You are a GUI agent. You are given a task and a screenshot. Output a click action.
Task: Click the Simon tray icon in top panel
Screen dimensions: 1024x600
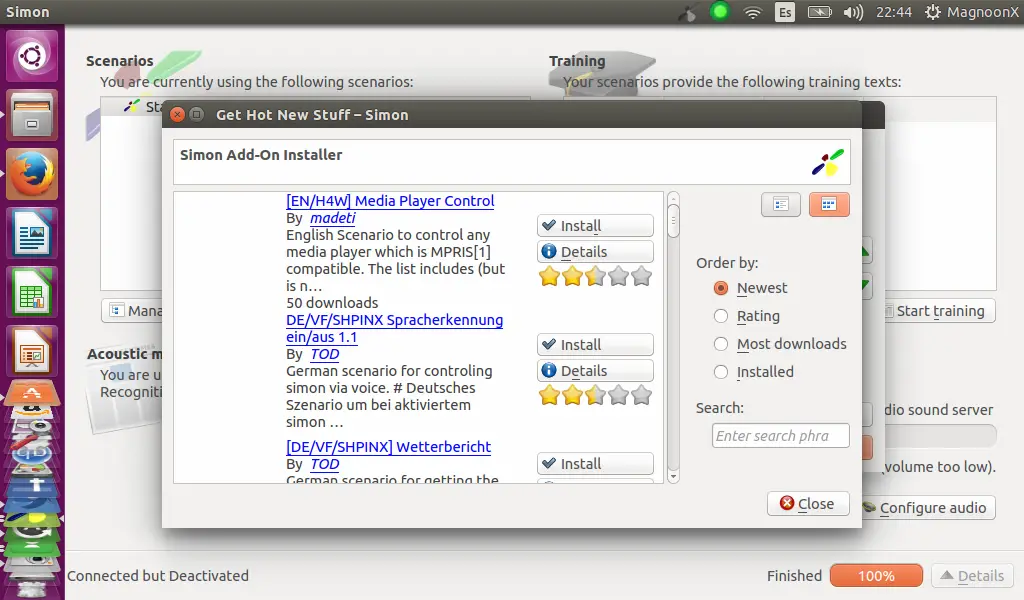pos(687,12)
